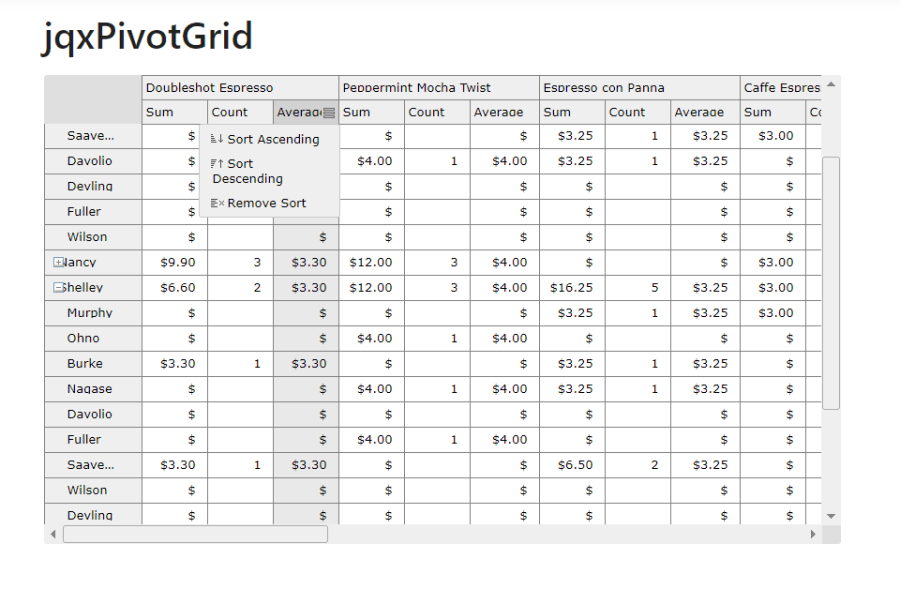Click the $9.90 cell in Nancy row
Viewport: 900px width, 589px height.
tap(174, 262)
